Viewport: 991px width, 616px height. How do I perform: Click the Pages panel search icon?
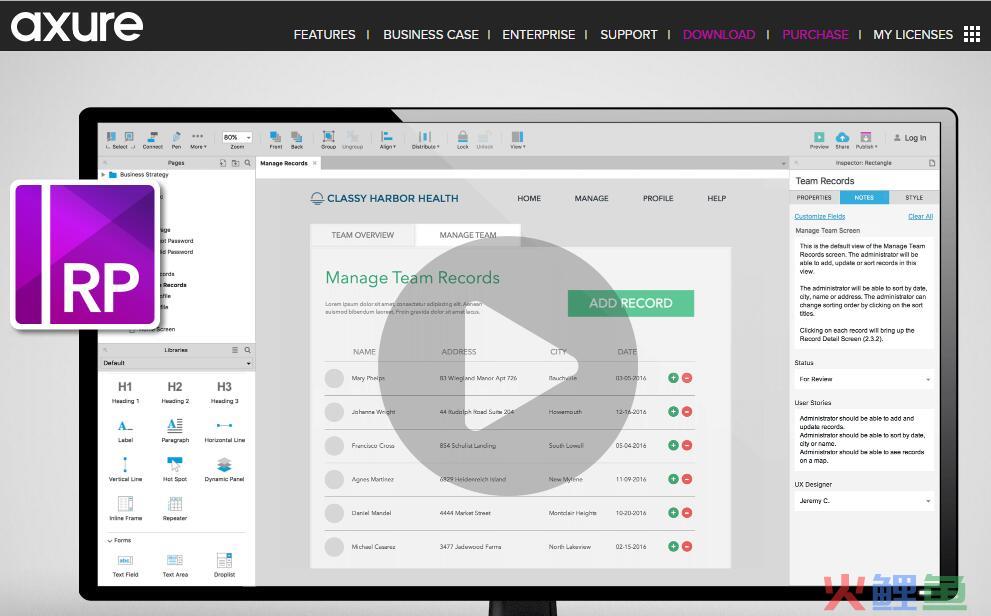tap(248, 163)
